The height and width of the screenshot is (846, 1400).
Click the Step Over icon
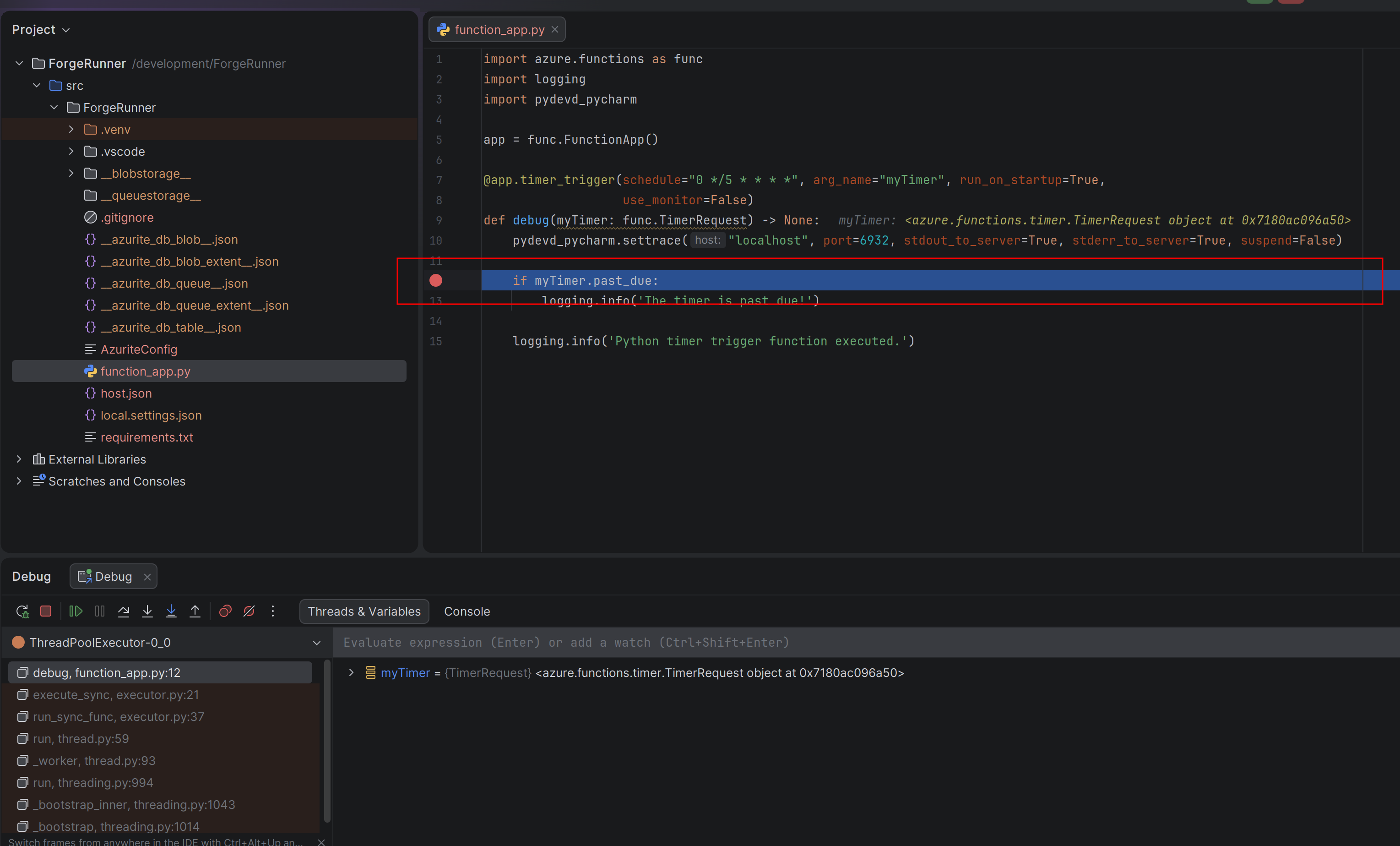123,611
